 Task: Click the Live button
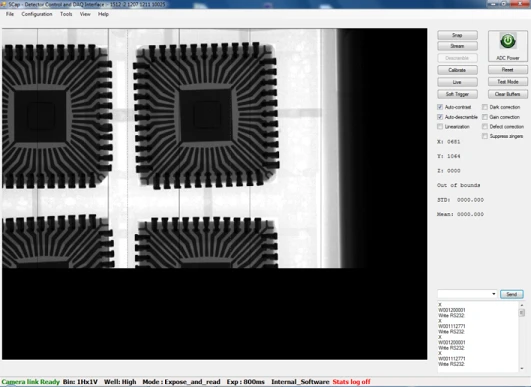(457, 82)
